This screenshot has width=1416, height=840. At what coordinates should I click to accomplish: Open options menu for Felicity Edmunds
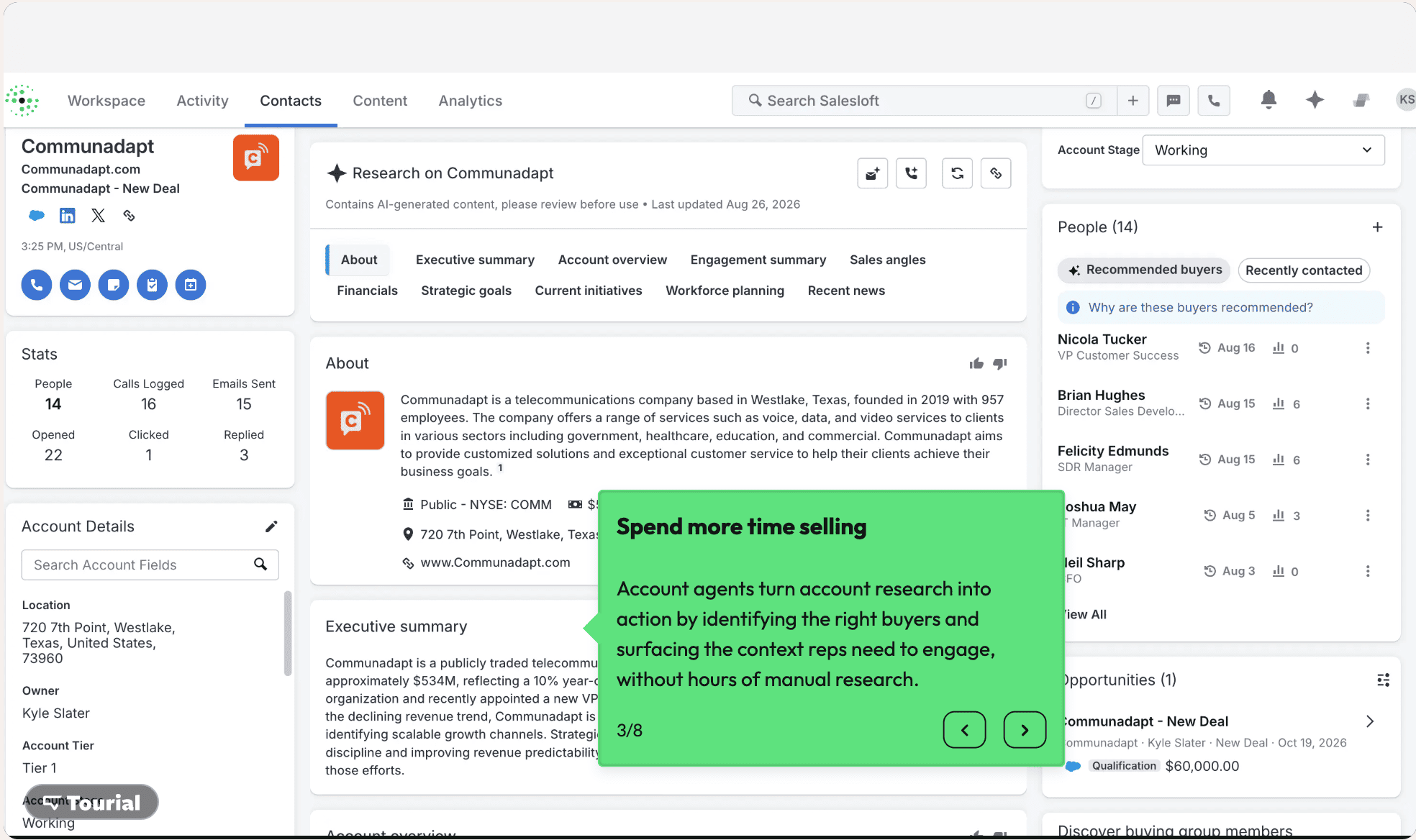(1368, 460)
